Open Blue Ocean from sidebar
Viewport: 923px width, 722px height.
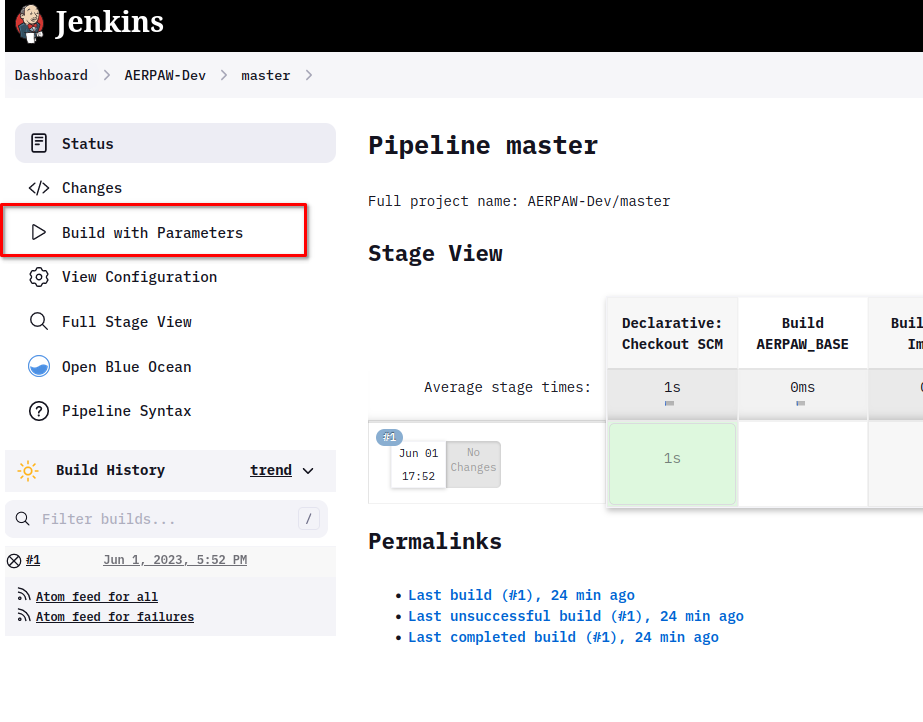point(127,367)
